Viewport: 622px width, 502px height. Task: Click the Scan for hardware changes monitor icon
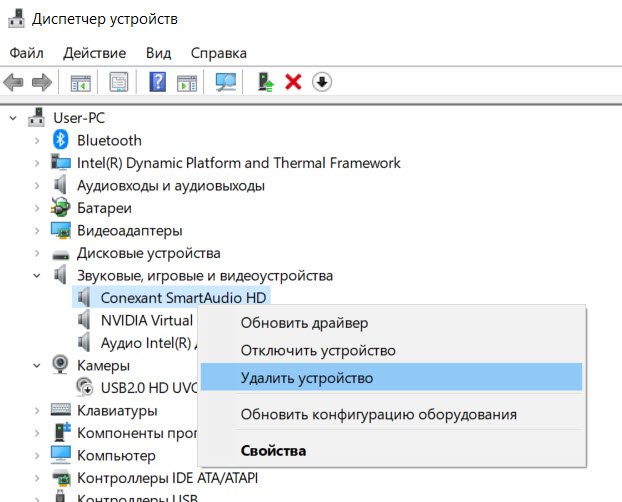[x=226, y=82]
